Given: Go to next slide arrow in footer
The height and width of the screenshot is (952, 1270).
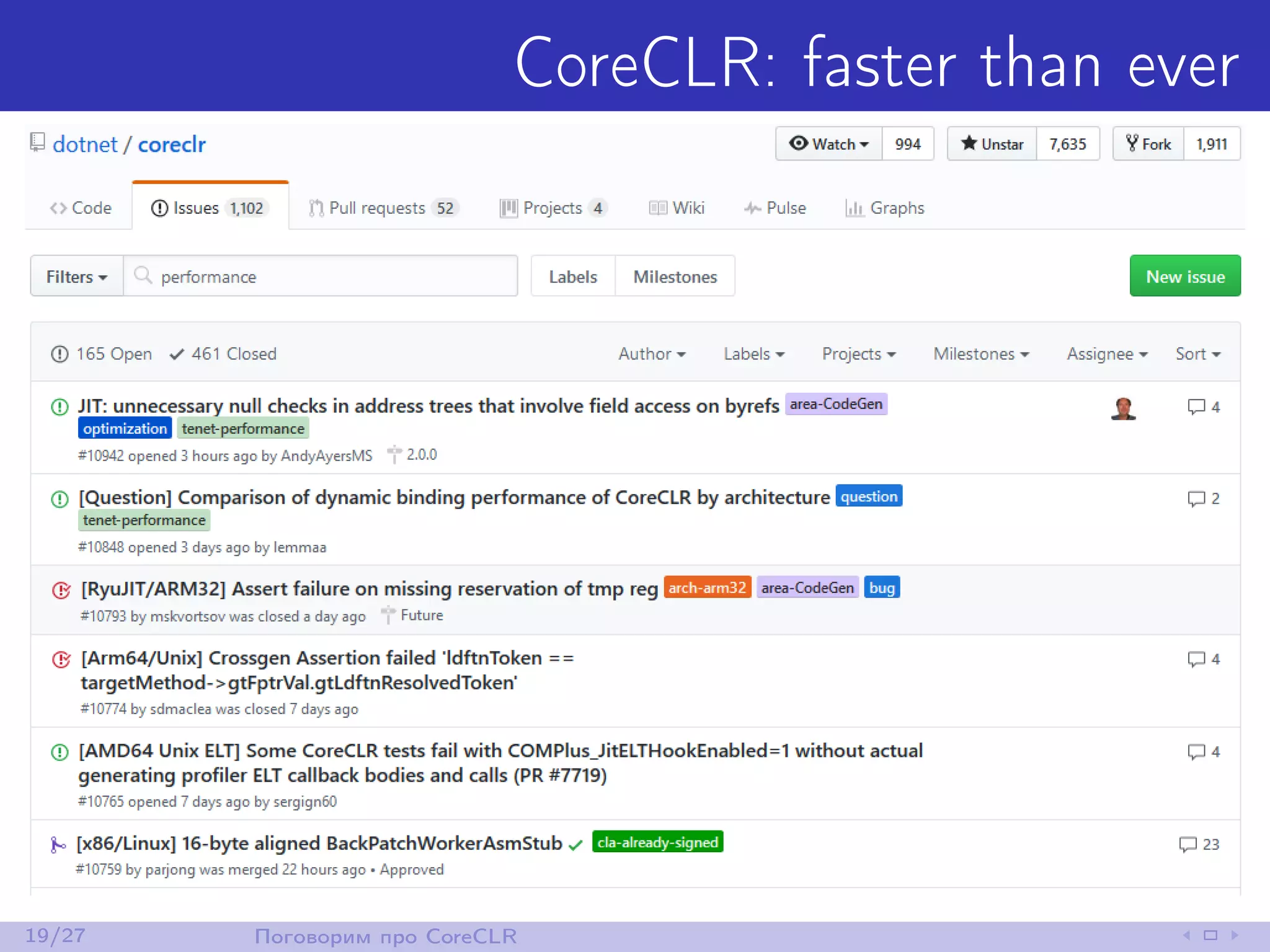Looking at the screenshot, I should pos(1235,935).
